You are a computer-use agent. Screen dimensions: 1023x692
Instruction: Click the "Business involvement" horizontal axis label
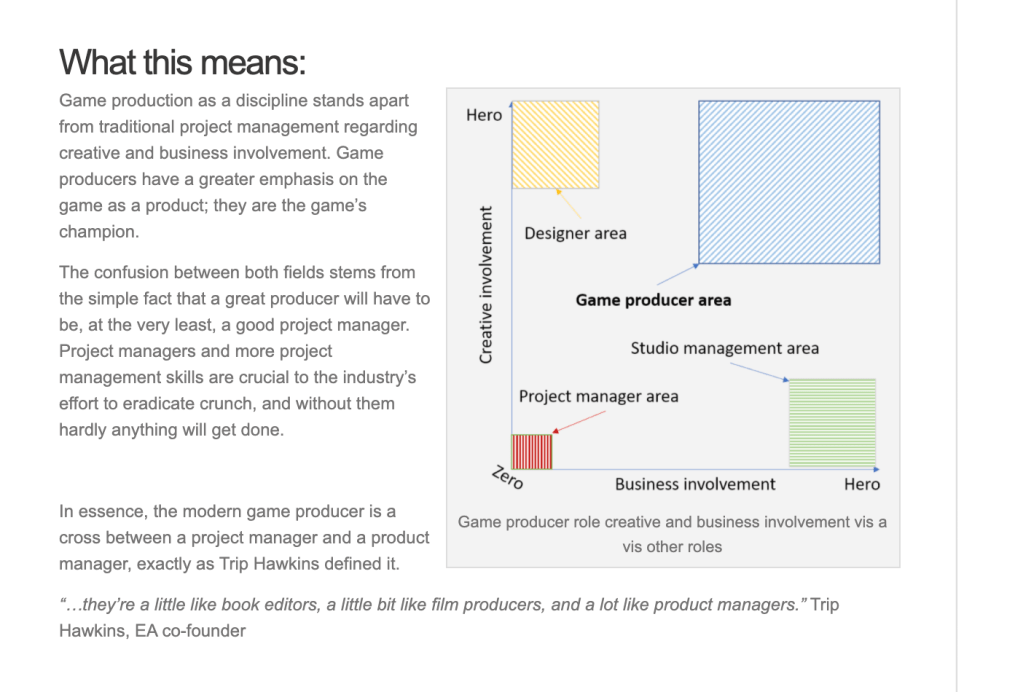(x=695, y=484)
